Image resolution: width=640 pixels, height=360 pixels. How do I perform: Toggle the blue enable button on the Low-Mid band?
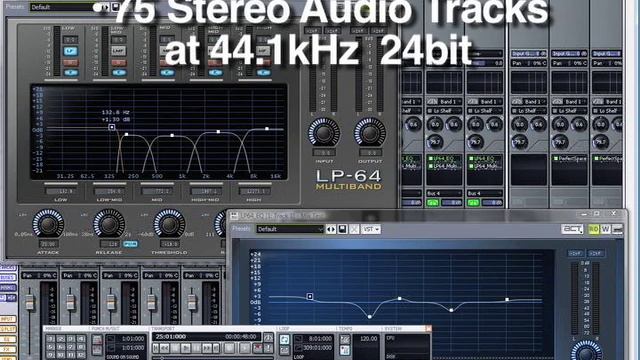click(x=119, y=73)
